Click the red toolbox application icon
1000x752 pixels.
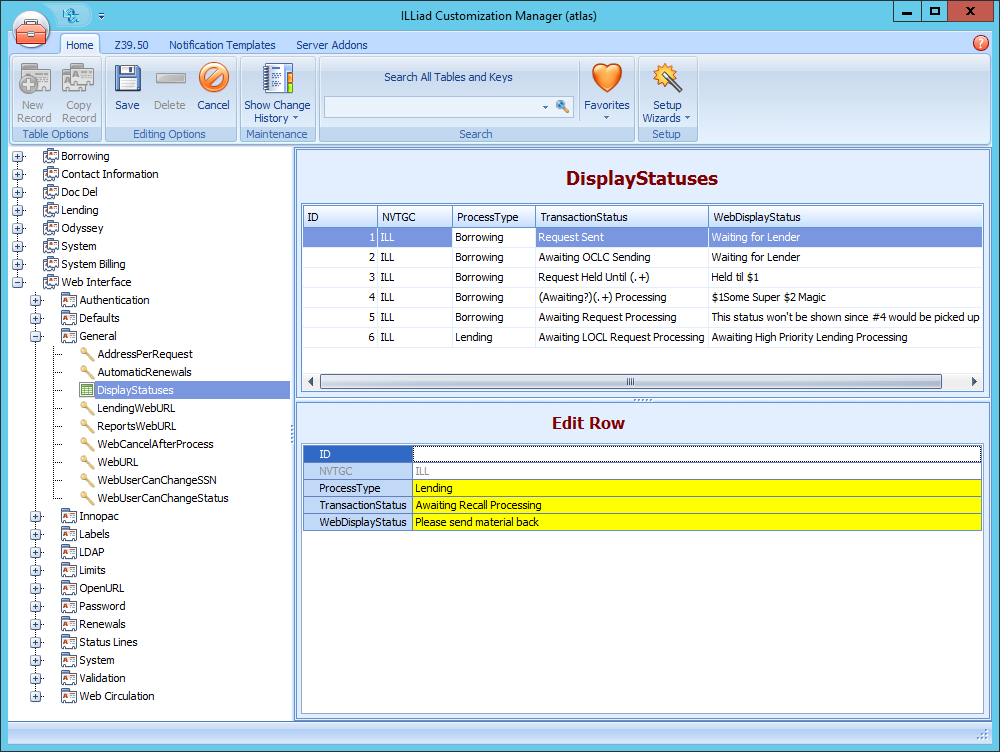pyautogui.click(x=31, y=30)
